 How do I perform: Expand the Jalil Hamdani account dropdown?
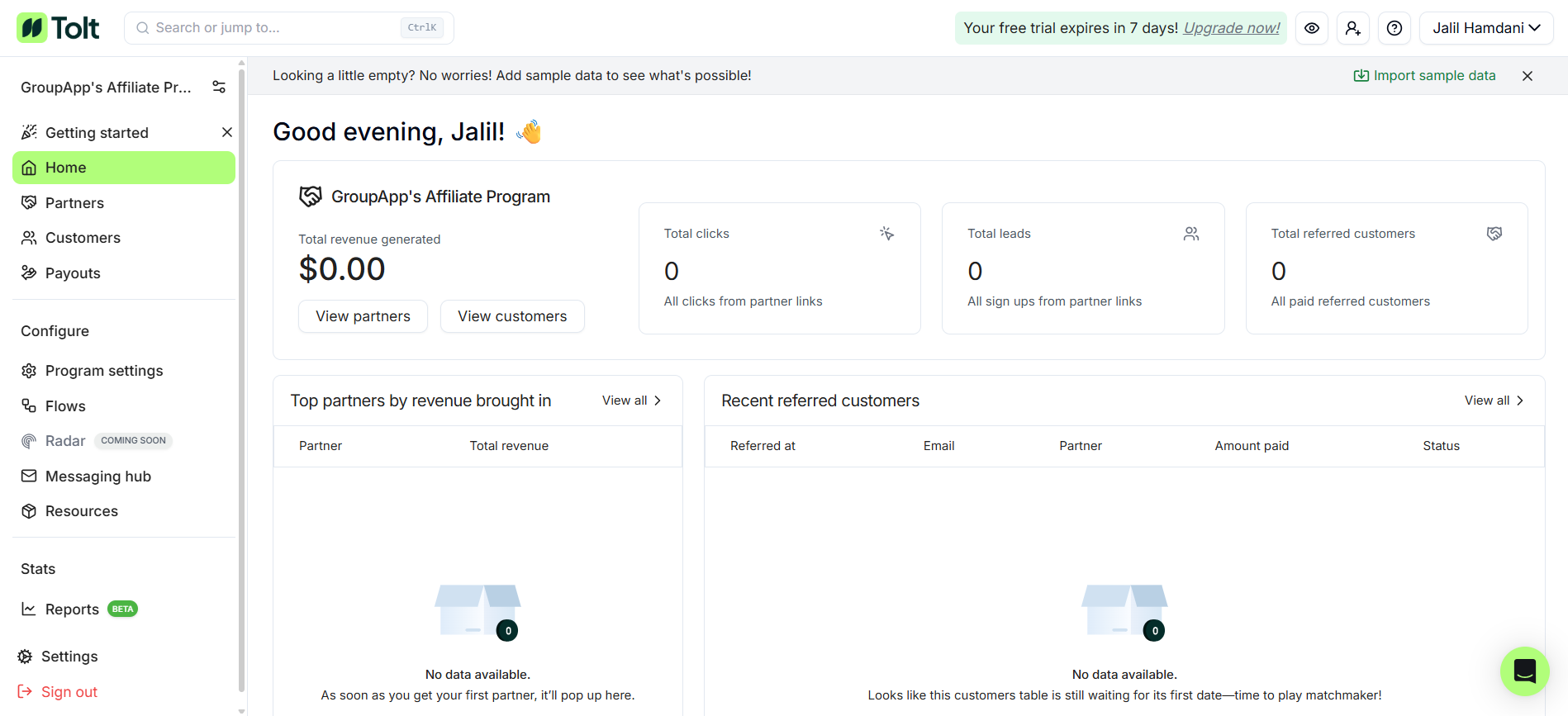click(1486, 28)
